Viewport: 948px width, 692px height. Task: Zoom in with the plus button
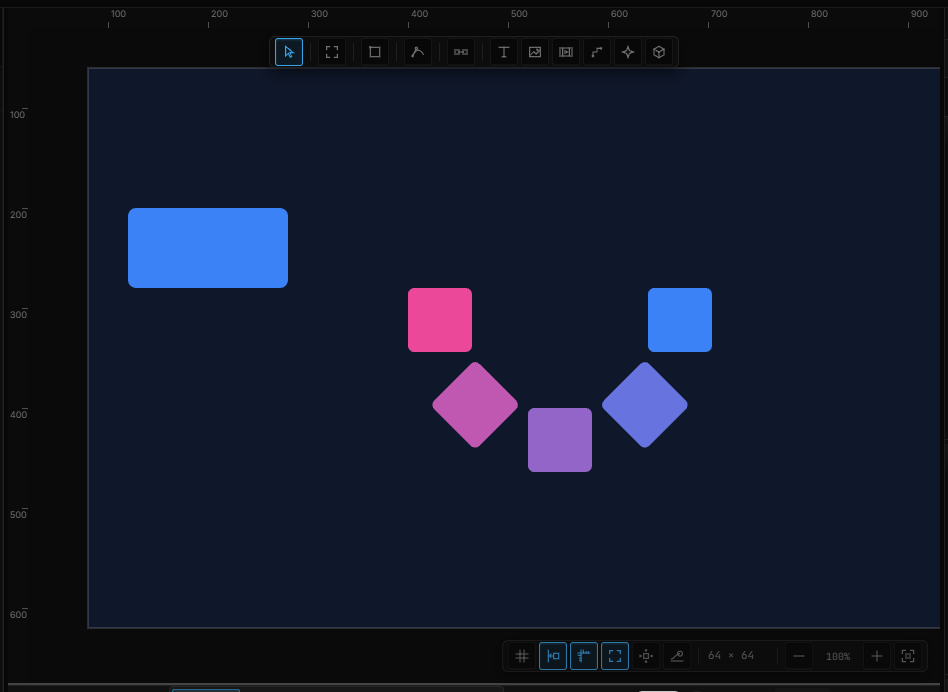tap(877, 656)
